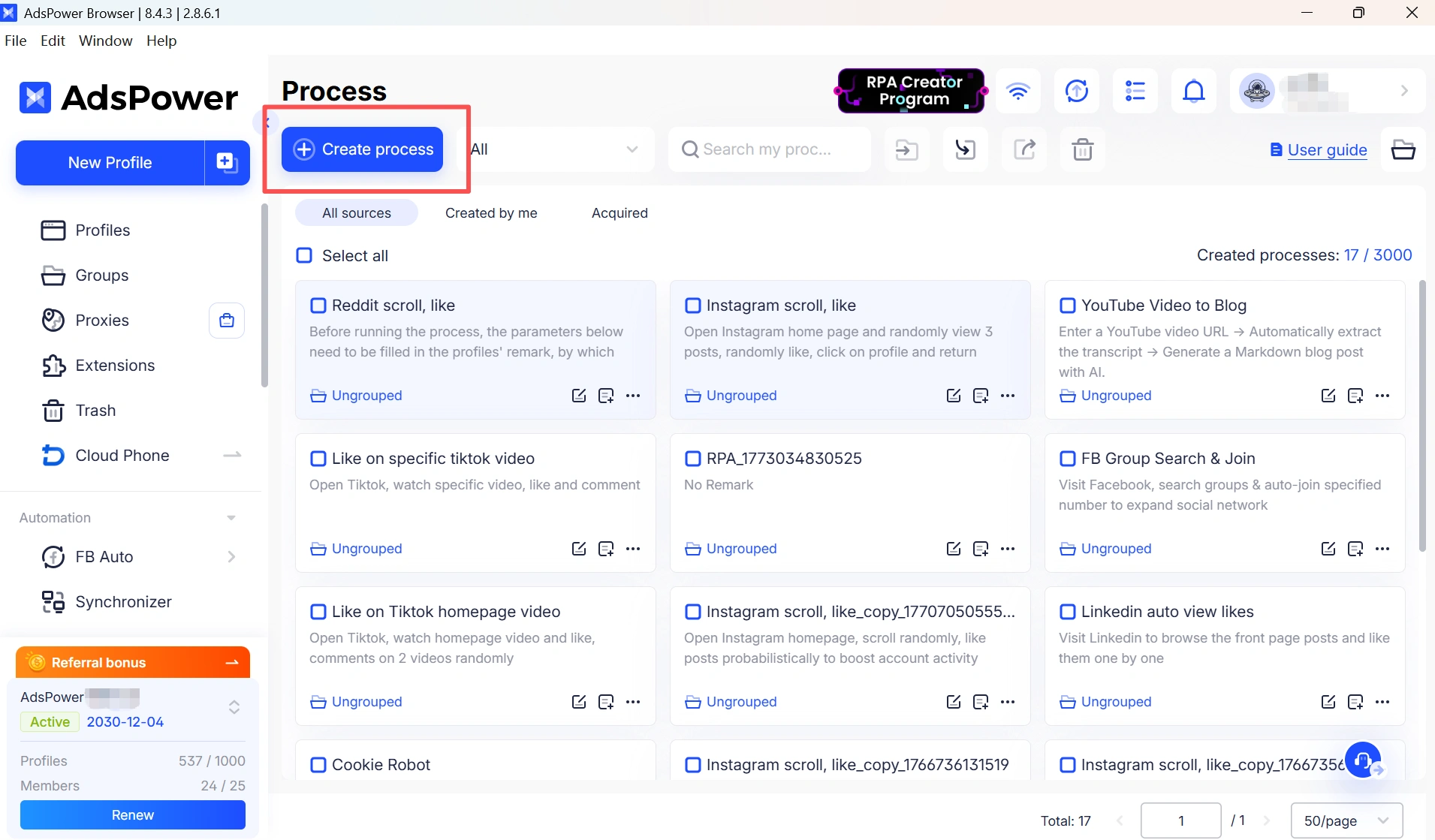The image size is (1435, 840).
Task: Click the share process icon
Action: 1025,149
